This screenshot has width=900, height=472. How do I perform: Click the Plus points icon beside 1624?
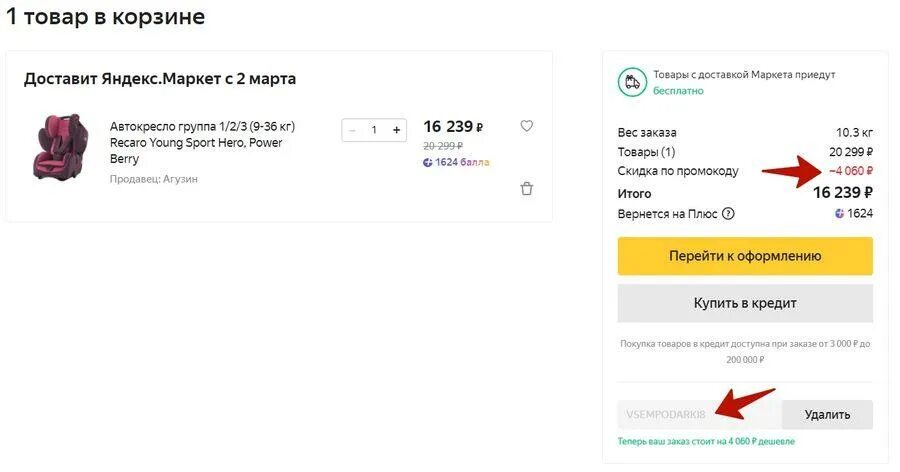[839, 213]
